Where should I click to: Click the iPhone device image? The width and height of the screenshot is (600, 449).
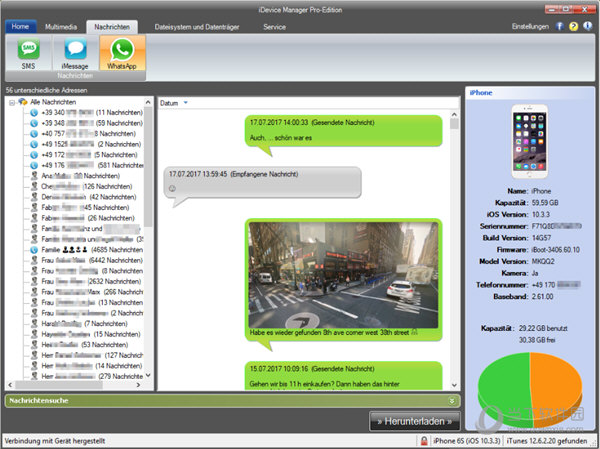click(530, 141)
